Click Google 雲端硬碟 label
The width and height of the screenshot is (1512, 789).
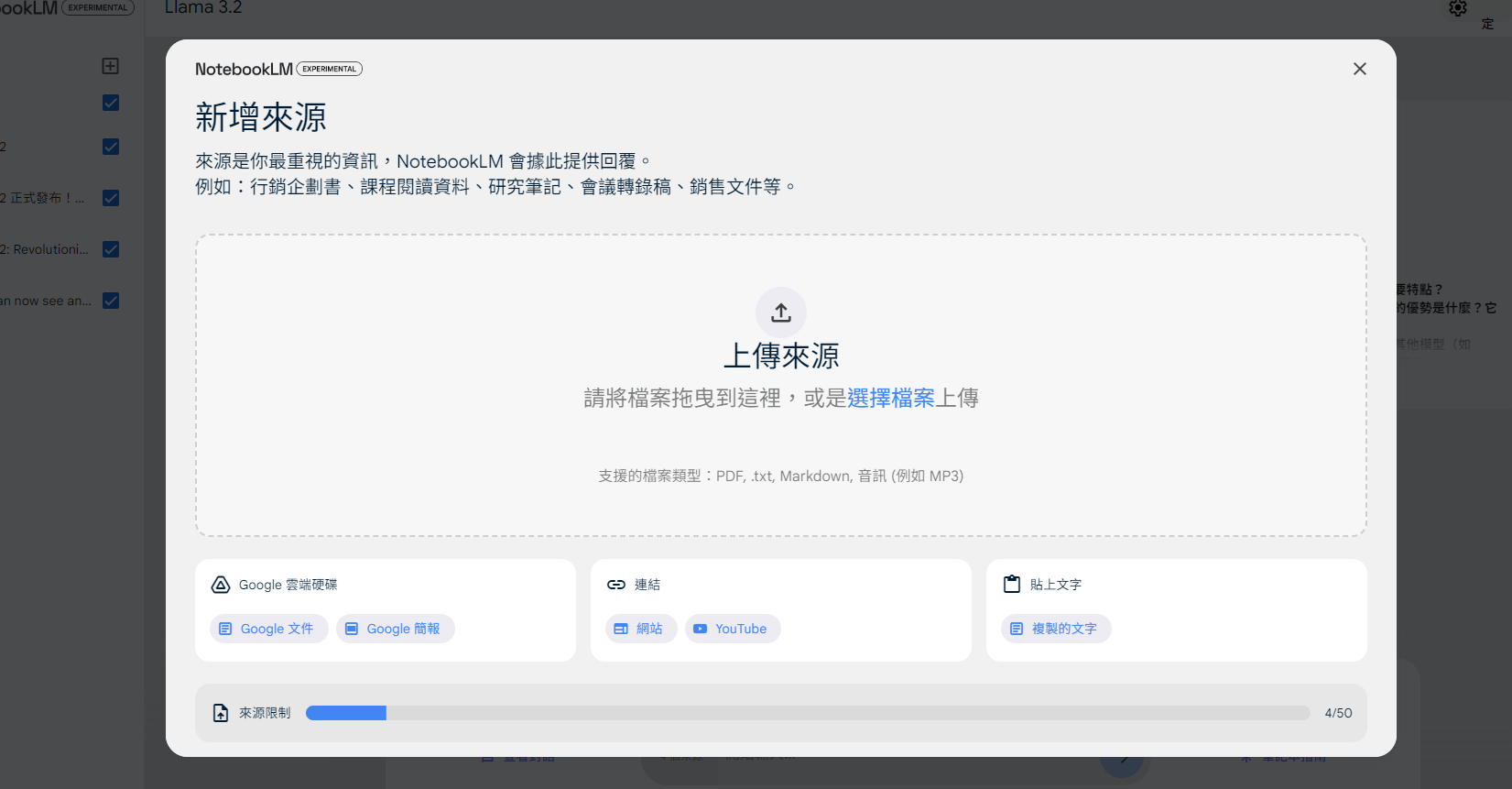(288, 585)
